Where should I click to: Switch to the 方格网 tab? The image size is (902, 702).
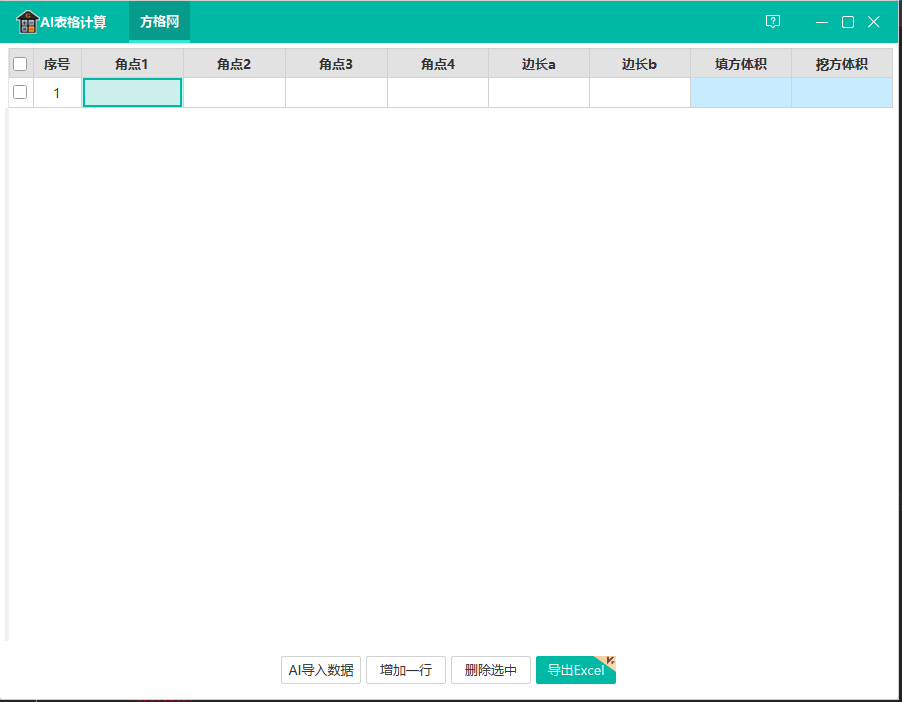[159, 22]
